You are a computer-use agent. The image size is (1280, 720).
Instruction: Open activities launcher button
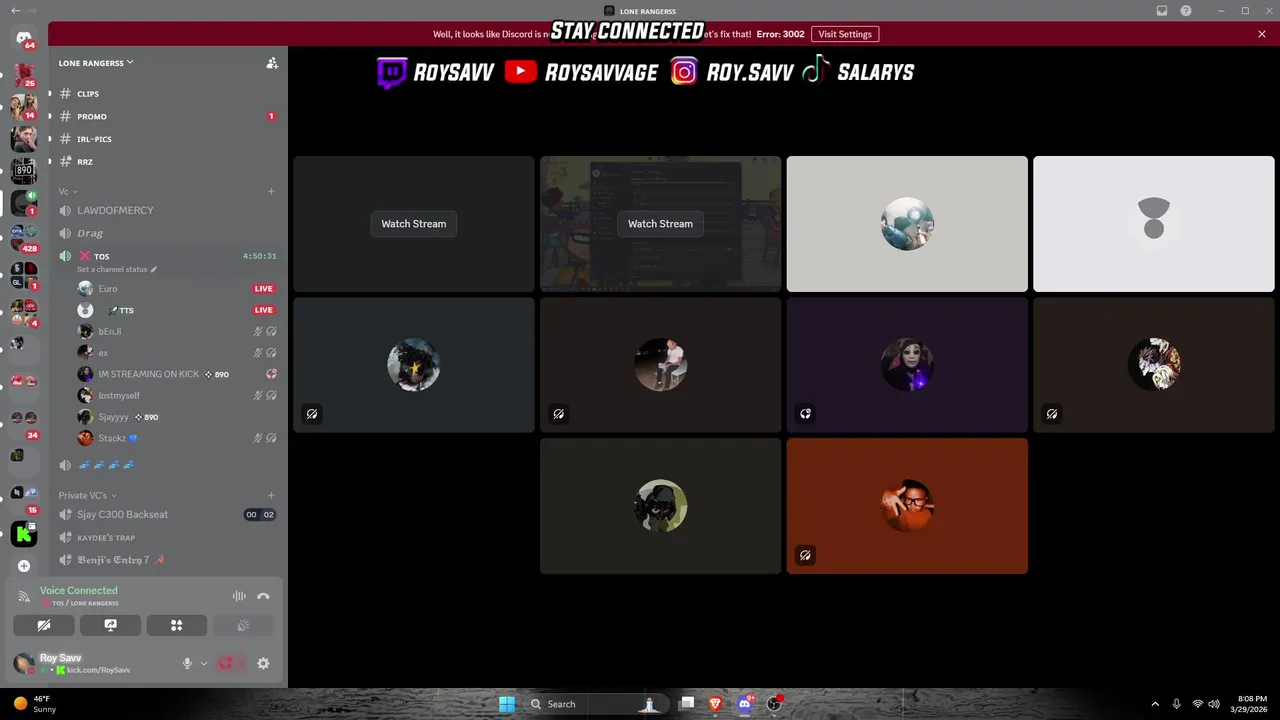(x=176, y=625)
